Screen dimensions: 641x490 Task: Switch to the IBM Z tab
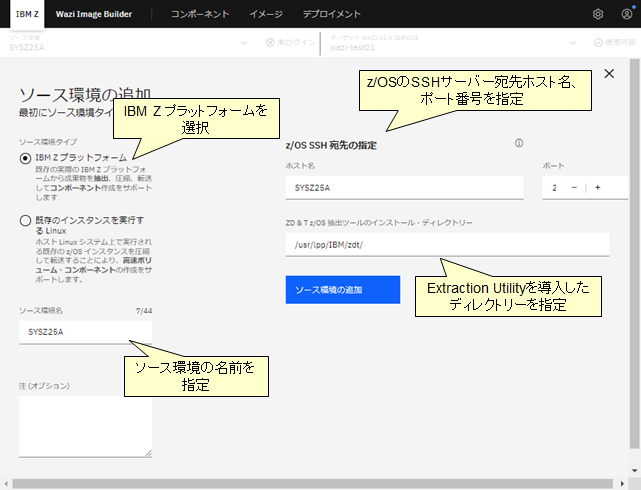pos(27,14)
